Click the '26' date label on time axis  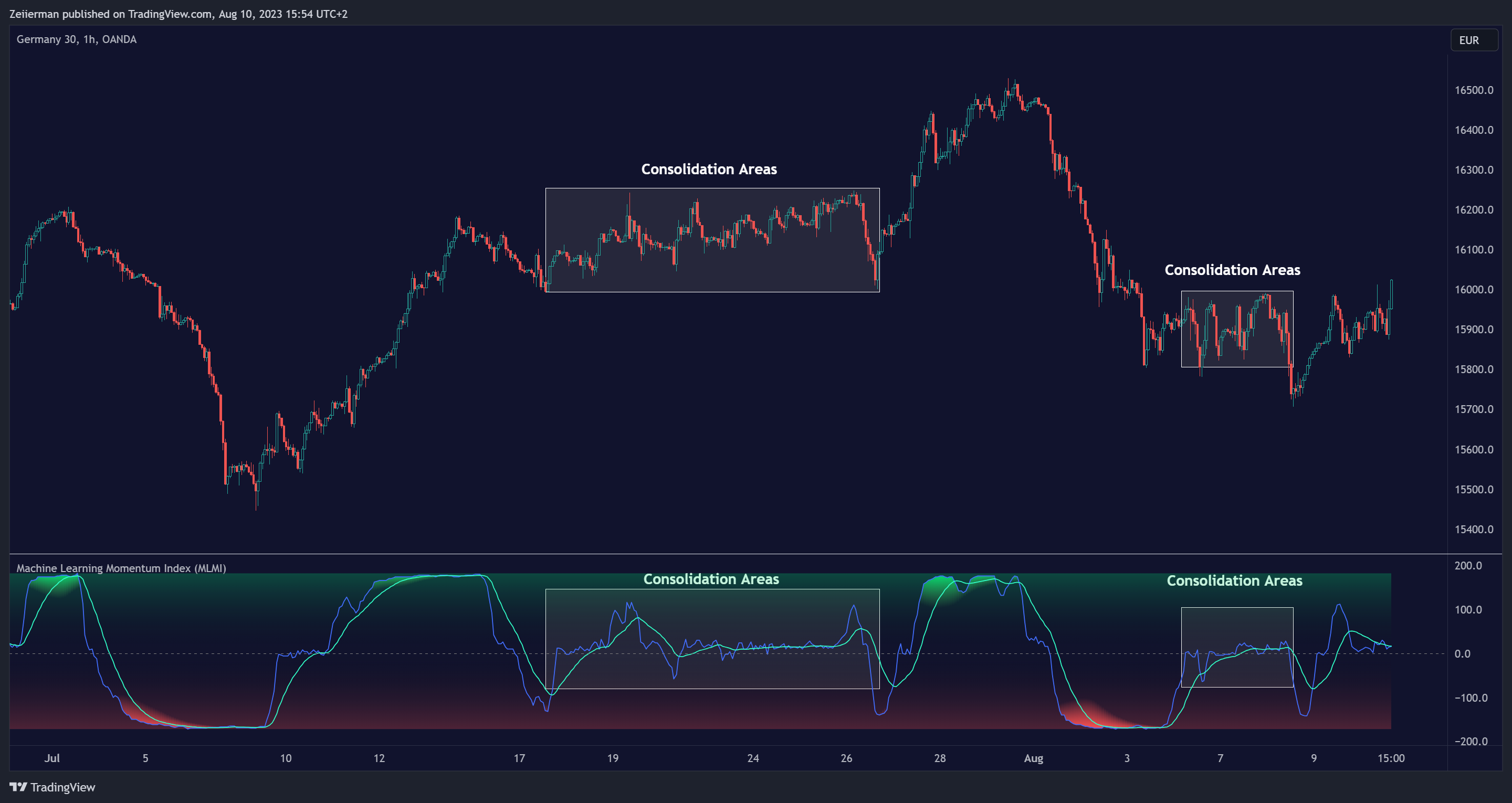pos(846,758)
